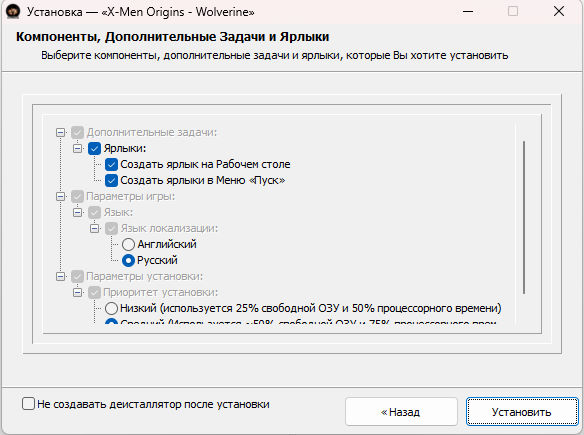Collapse the Приоритет установки branch
The height and width of the screenshot is (435, 584).
pos(77,292)
